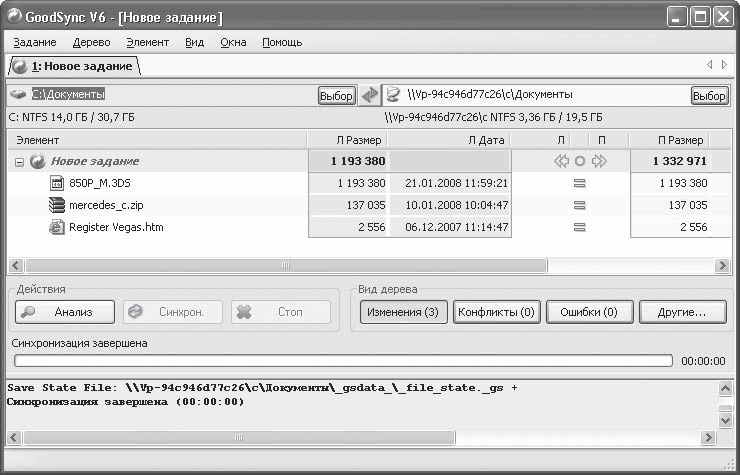Click the right-arrow sync direction icon for Новое задание

point(599,161)
